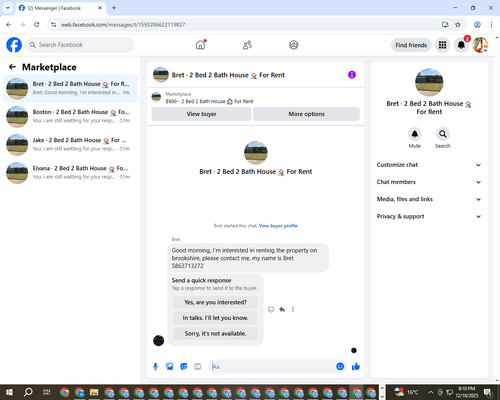Search in conversation magnifier icon

click(443, 134)
